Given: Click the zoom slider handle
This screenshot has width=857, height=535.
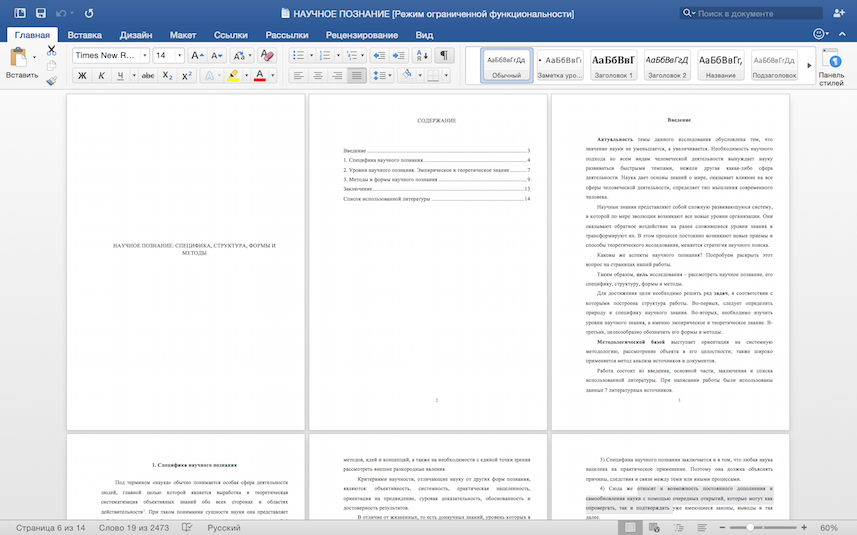Looking at the screenshot, I should (750, 527).
